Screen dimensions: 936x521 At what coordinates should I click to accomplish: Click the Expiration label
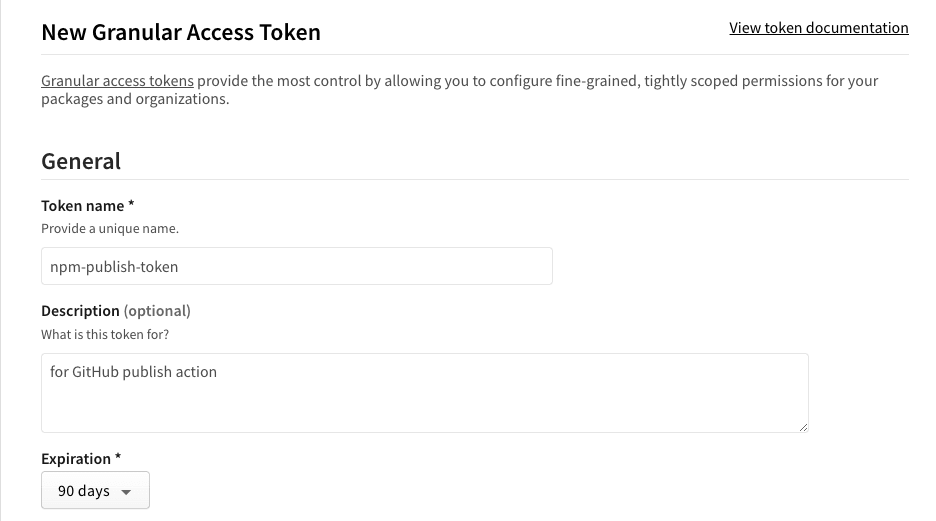(x=76, y=459)
